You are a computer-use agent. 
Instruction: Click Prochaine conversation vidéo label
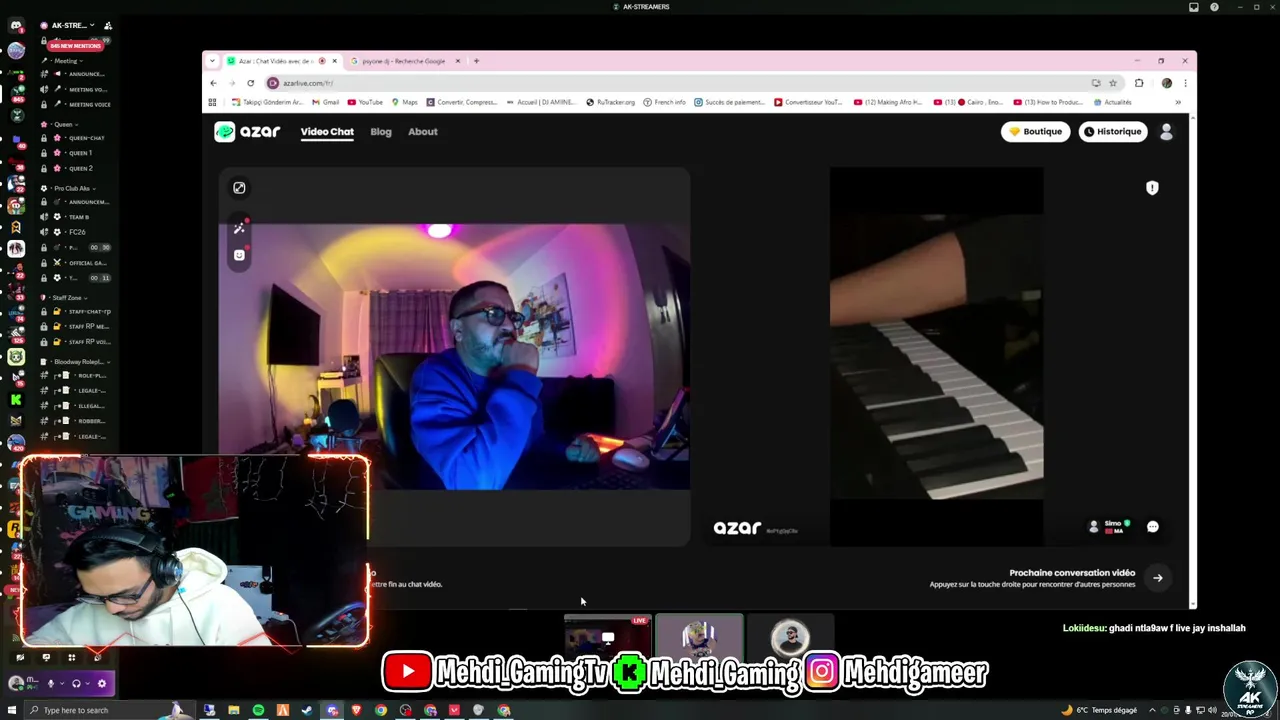[x=1072, y=573]
